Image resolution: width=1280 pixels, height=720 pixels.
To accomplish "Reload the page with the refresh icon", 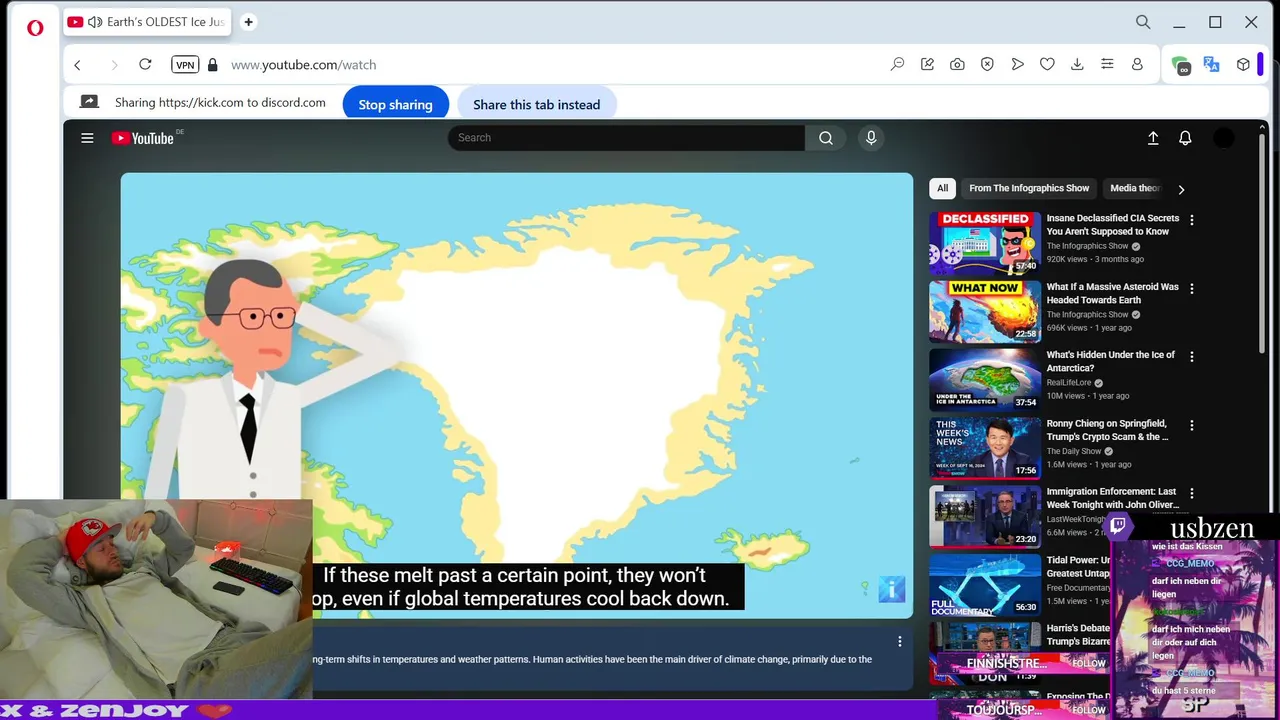I will click(x=145, y=64).
